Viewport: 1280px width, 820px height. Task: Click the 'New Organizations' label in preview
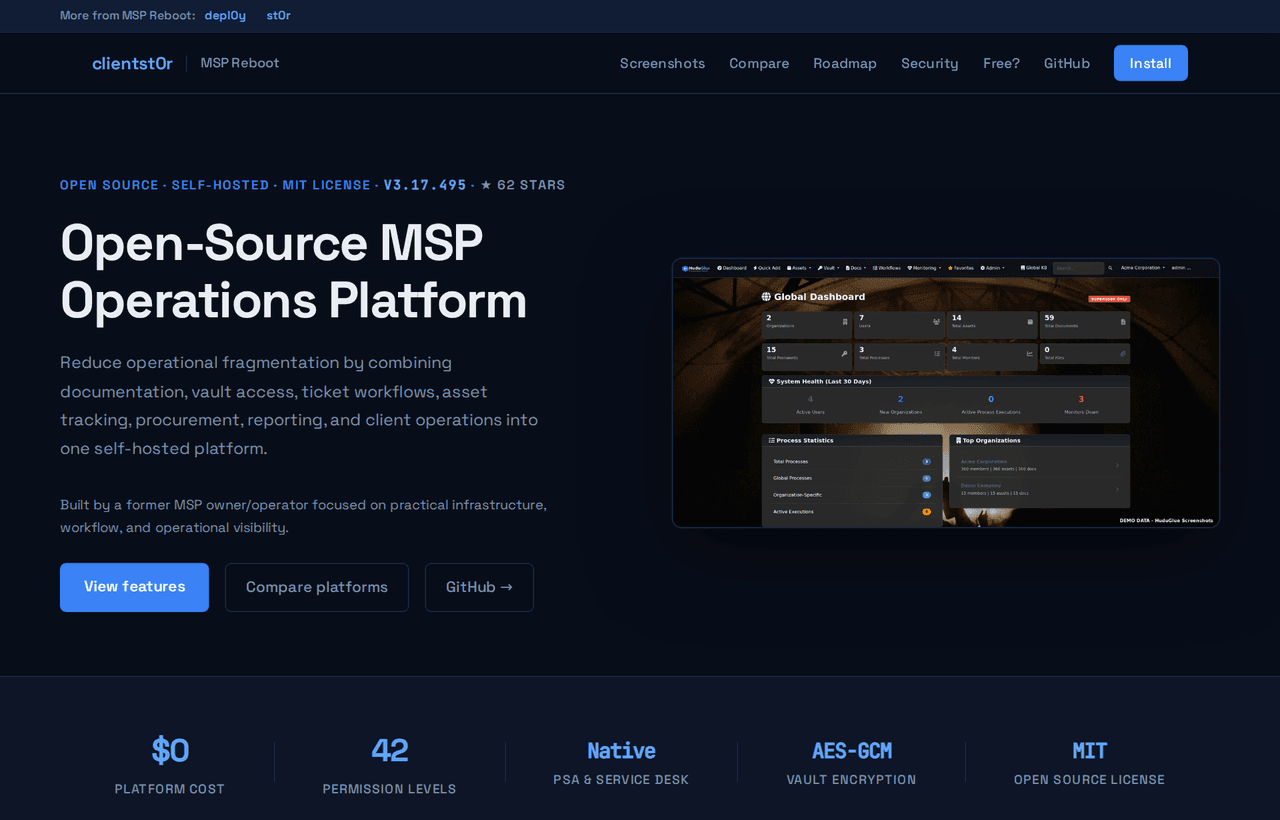pos(901,412)
